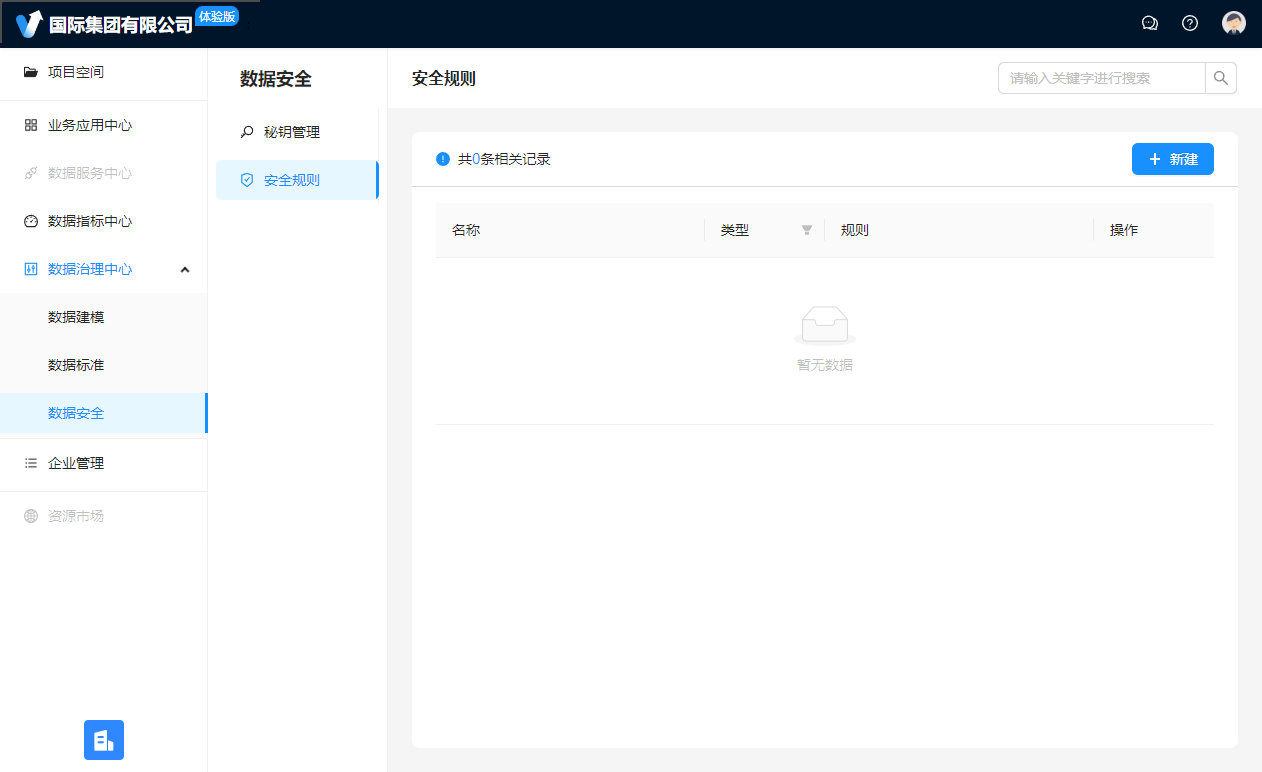Focus the keyword search input field

point(1100,78)
